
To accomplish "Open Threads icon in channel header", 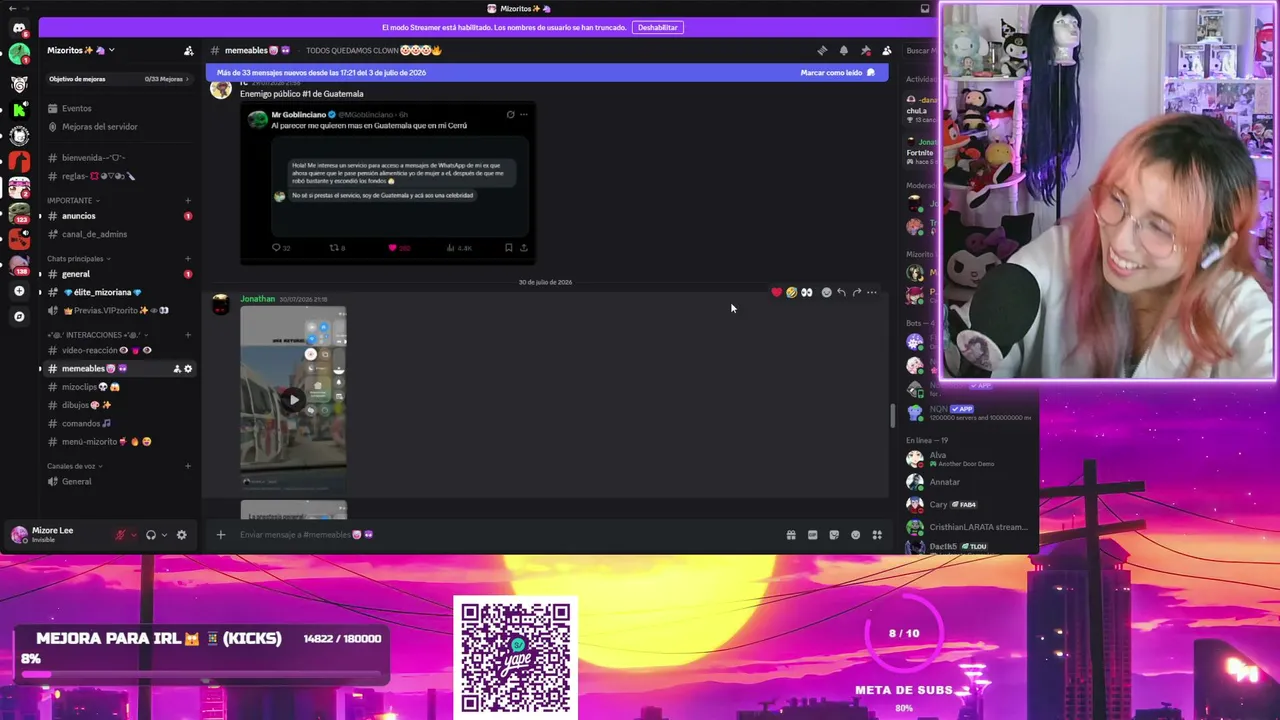I will (822, 50).
